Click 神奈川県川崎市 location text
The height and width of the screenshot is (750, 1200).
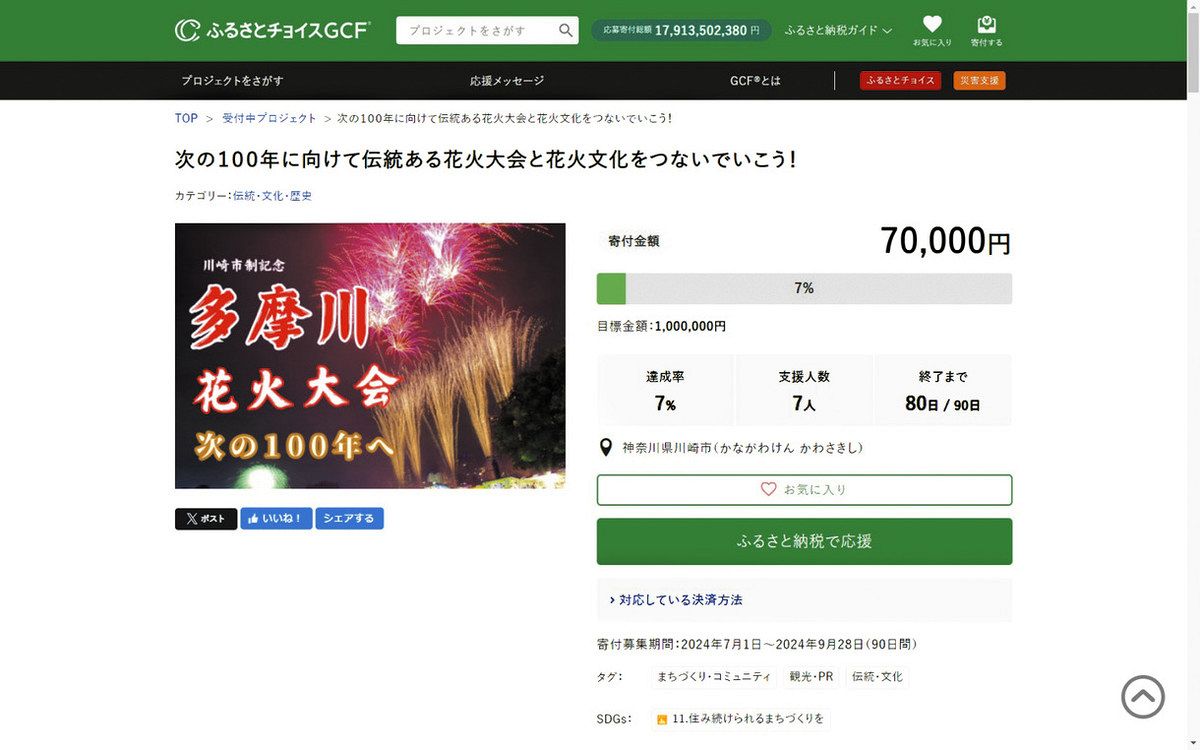pos(742,448)
